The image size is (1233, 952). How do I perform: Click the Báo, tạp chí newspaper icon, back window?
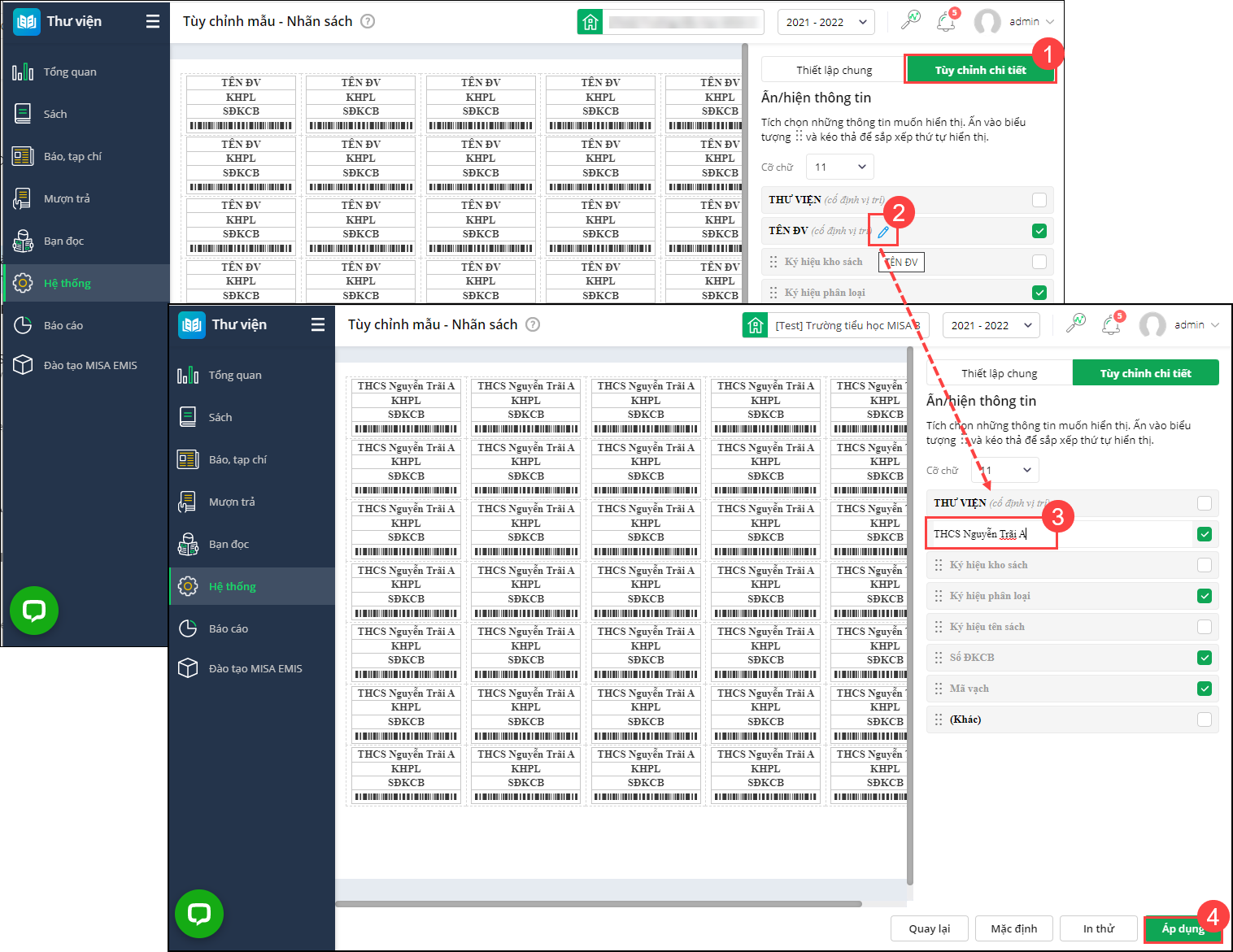pos(23,156)
